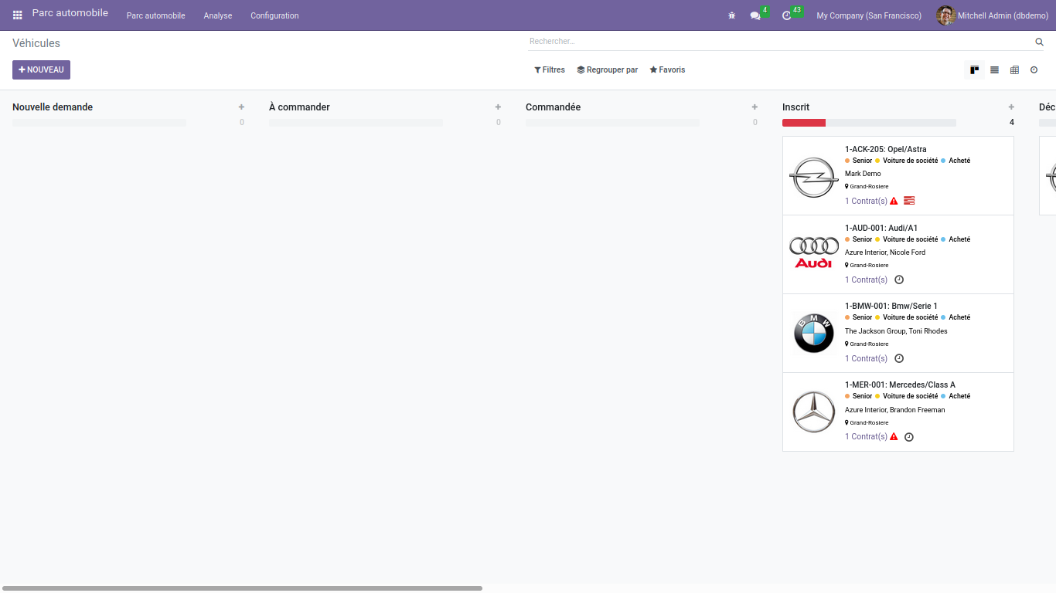Viewport: 1056px width, 593px height.
Task: Switch to list view
Action: [x=994, y=70]
